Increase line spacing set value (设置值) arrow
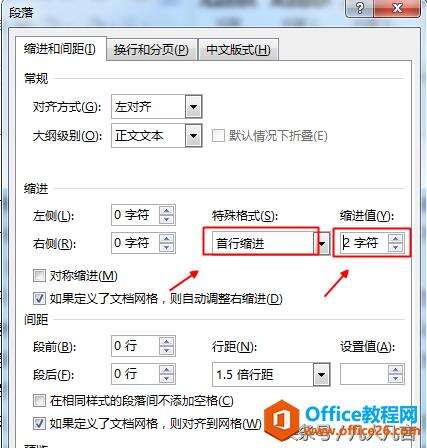The image size is (427, 448). (x=396, y=370)
